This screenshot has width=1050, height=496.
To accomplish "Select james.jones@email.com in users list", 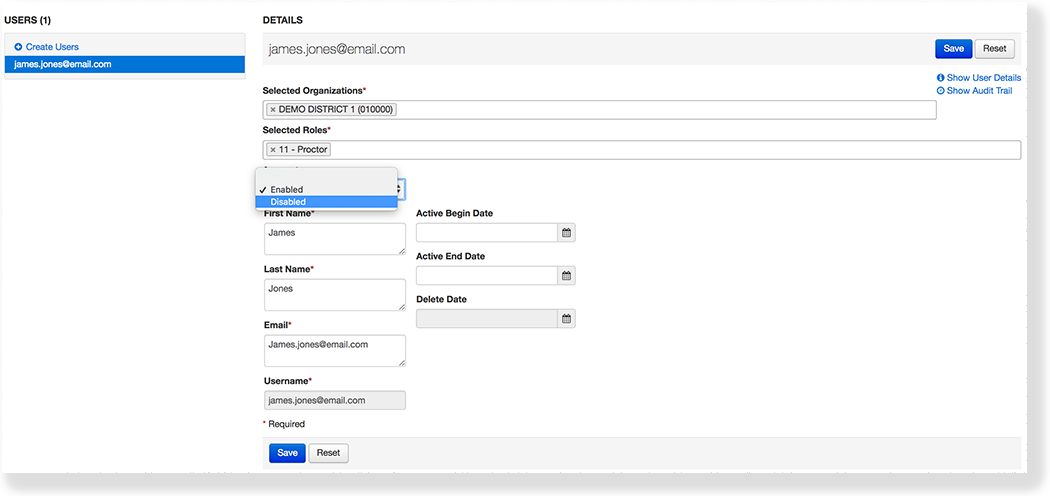I will coord(62,64).
